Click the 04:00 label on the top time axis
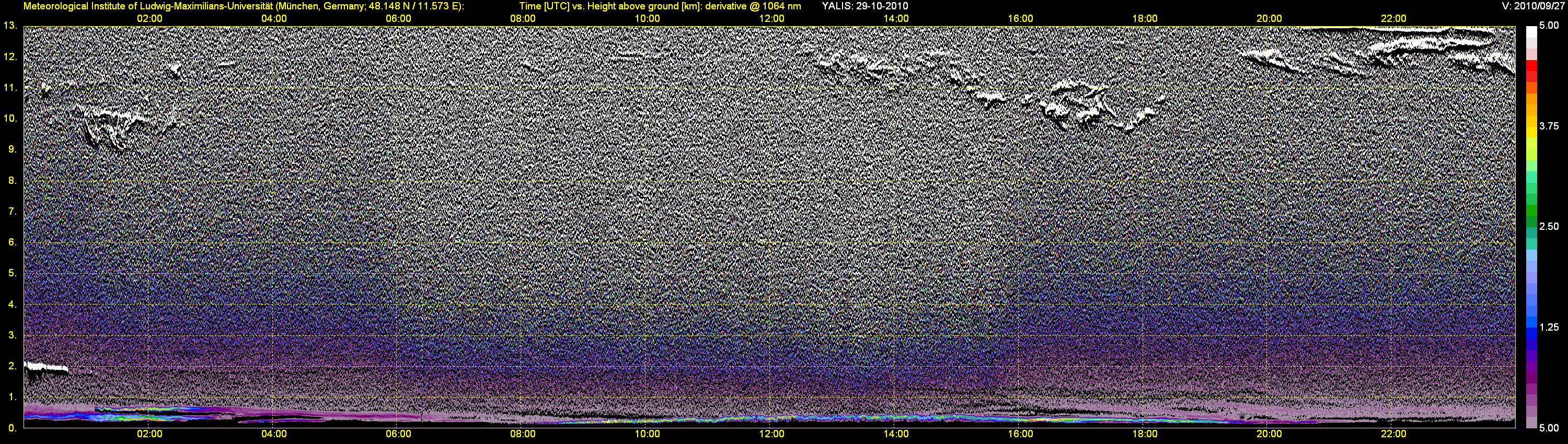The image size is (1568, 444). point(274,19)
